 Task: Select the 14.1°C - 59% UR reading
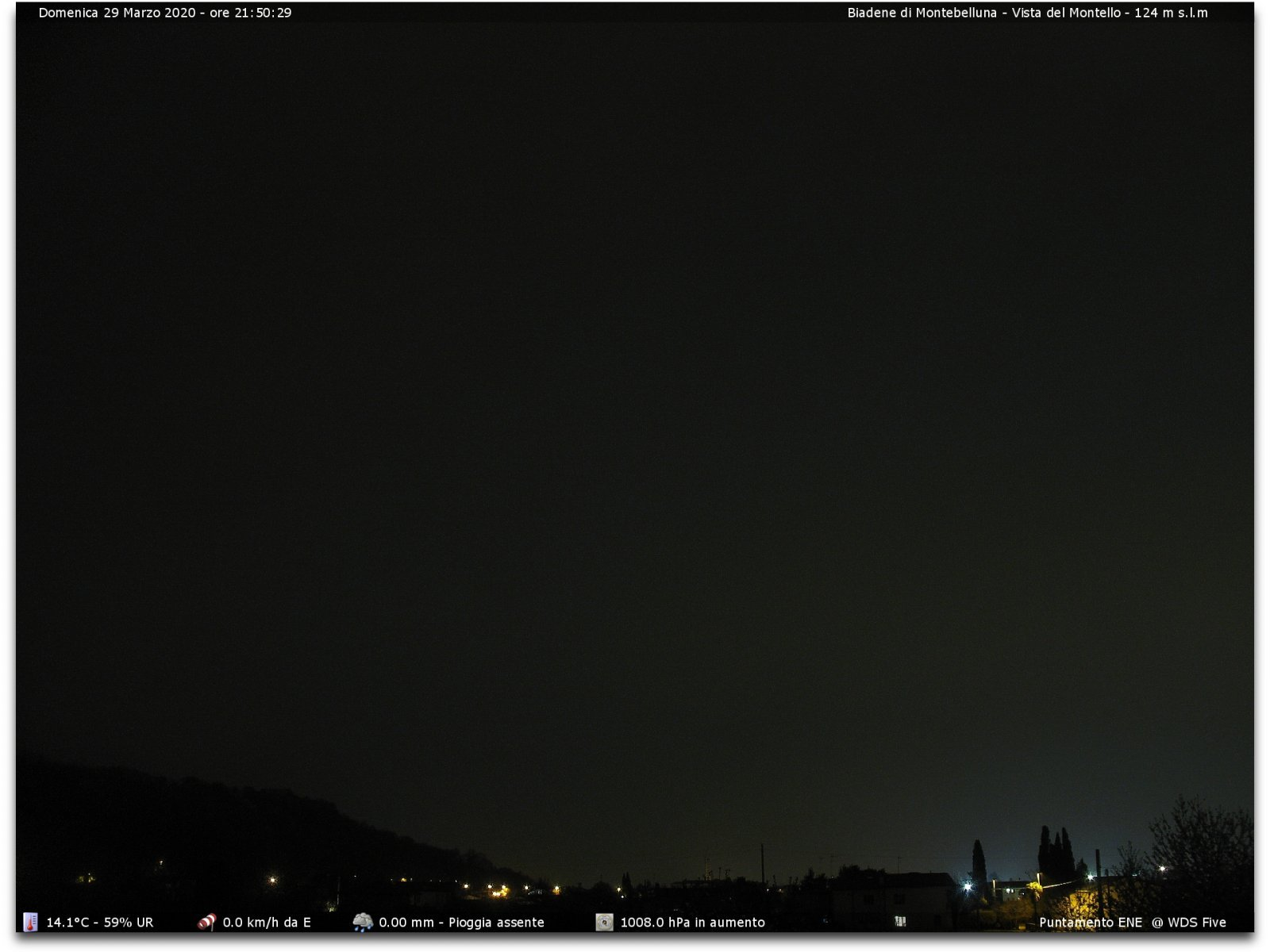click(x=100, y=923)
